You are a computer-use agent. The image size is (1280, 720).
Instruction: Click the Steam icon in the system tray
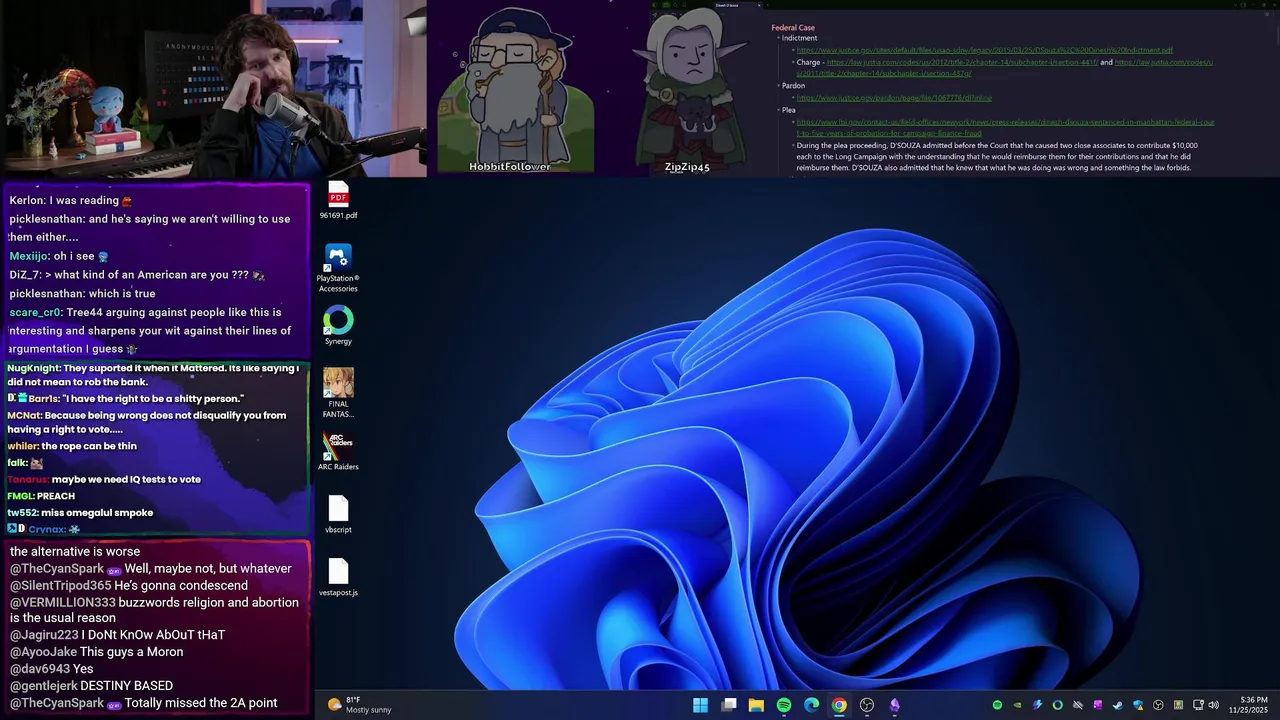coord(1117,705)
